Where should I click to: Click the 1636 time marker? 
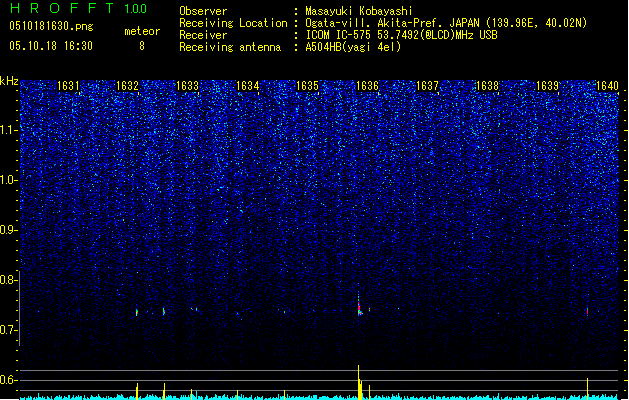367,86
